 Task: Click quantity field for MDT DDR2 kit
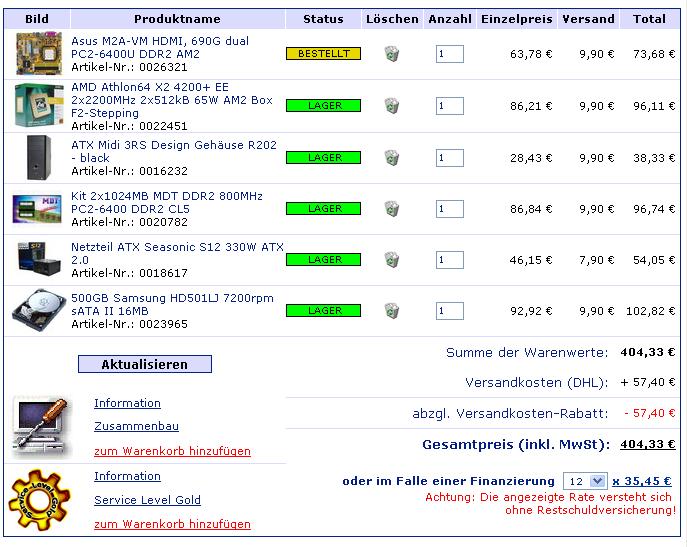[450, 209]
